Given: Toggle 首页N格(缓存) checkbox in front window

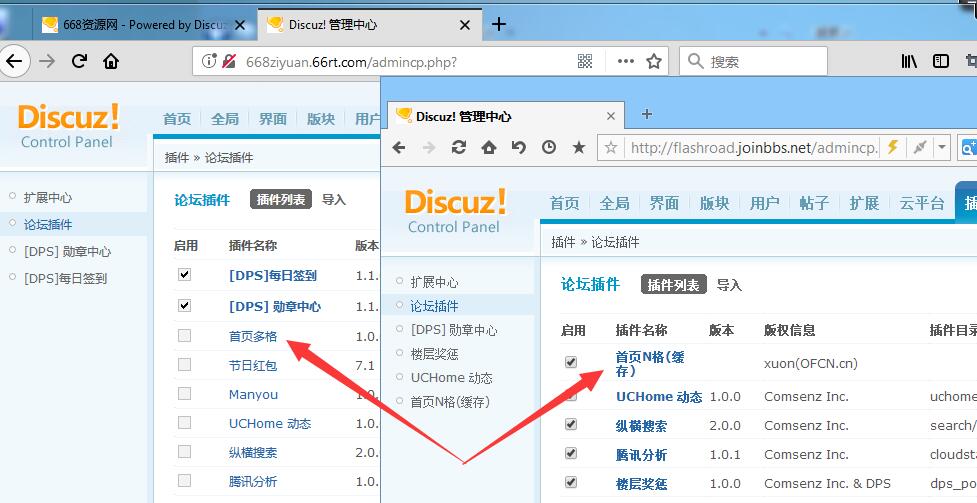Looking at the screenshot, I should (x=571, y=362).
